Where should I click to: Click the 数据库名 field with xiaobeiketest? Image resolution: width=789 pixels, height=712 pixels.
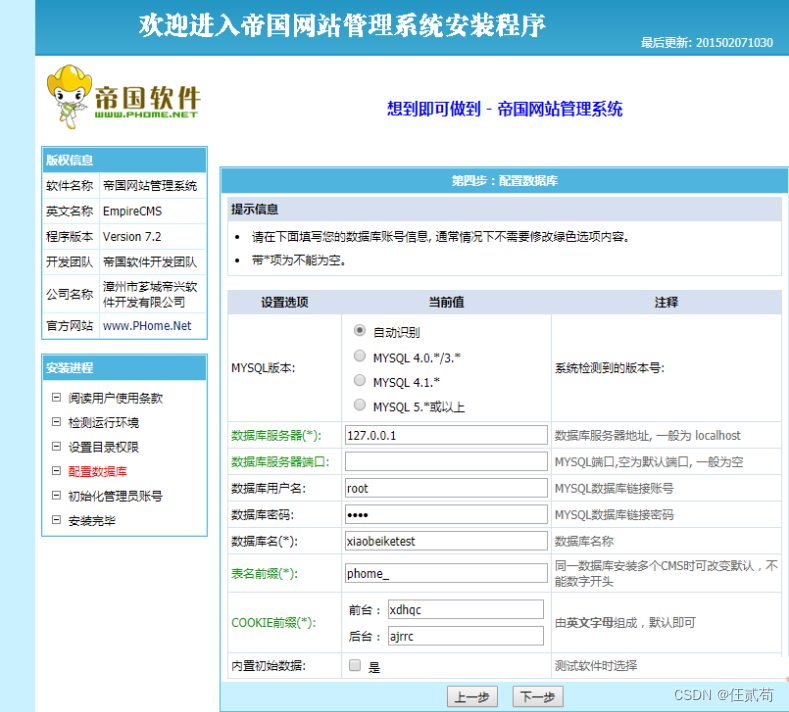click(x=446, y=541)
